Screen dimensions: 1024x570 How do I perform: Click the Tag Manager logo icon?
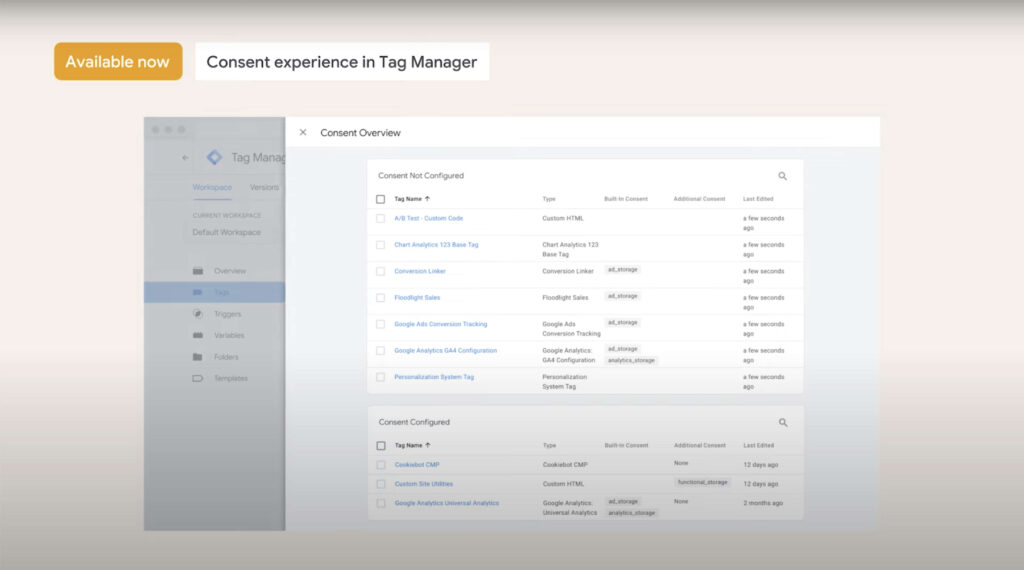(x=214, y=157)
